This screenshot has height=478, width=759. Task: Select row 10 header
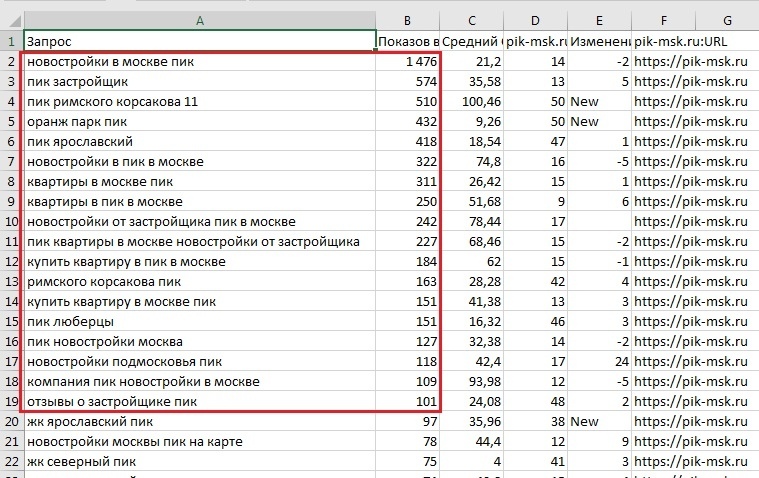pos(12,221)
